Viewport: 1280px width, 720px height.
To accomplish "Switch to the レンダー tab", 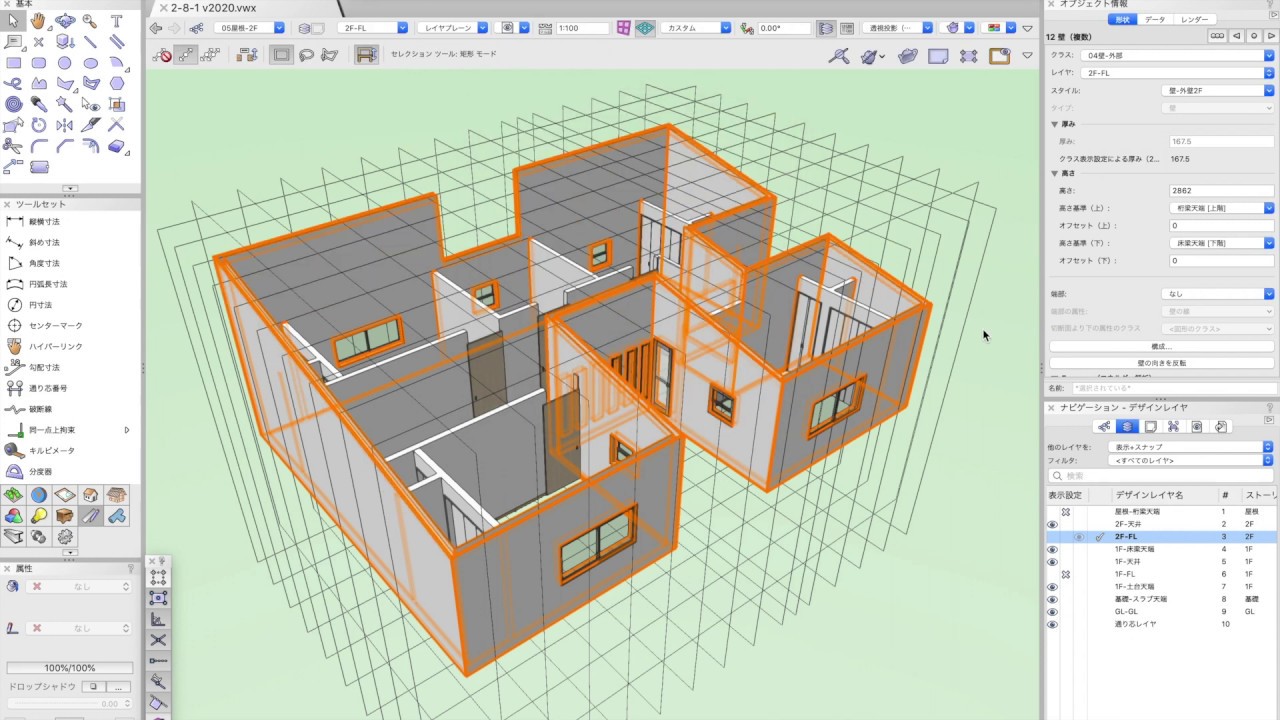I will [1194, 19].
